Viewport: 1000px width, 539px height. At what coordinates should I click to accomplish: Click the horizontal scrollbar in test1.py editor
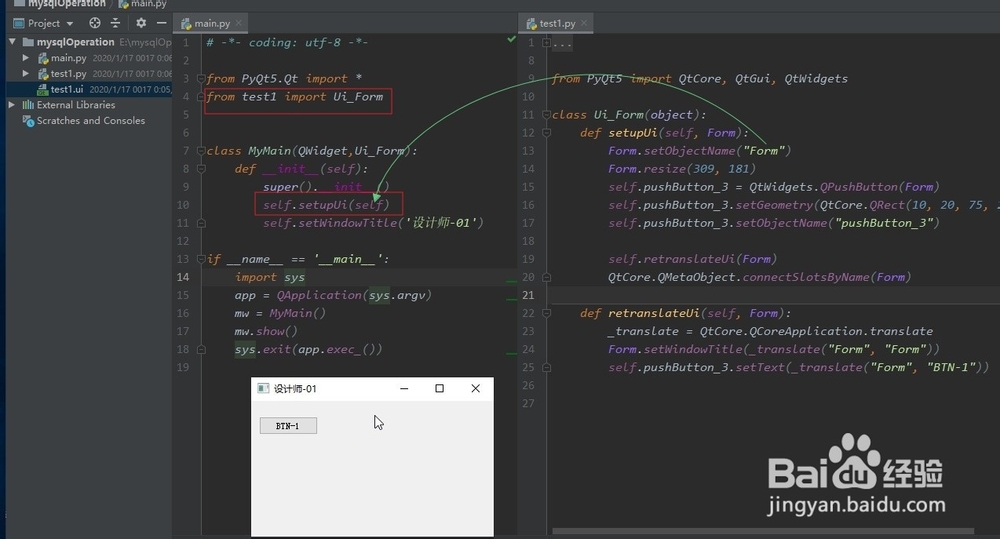(763, 531)
